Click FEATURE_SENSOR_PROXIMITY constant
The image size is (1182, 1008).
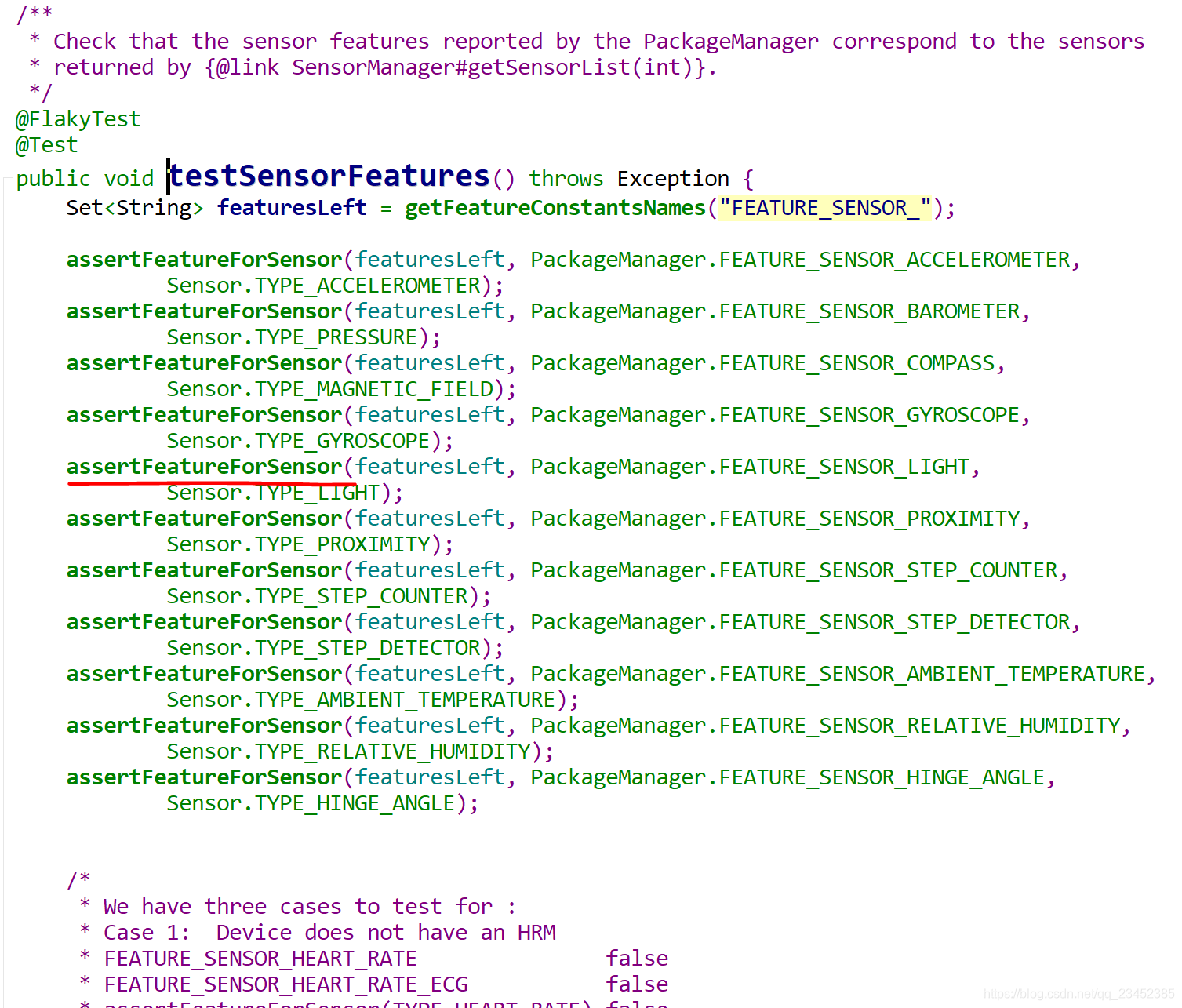(x=870, y=519)
